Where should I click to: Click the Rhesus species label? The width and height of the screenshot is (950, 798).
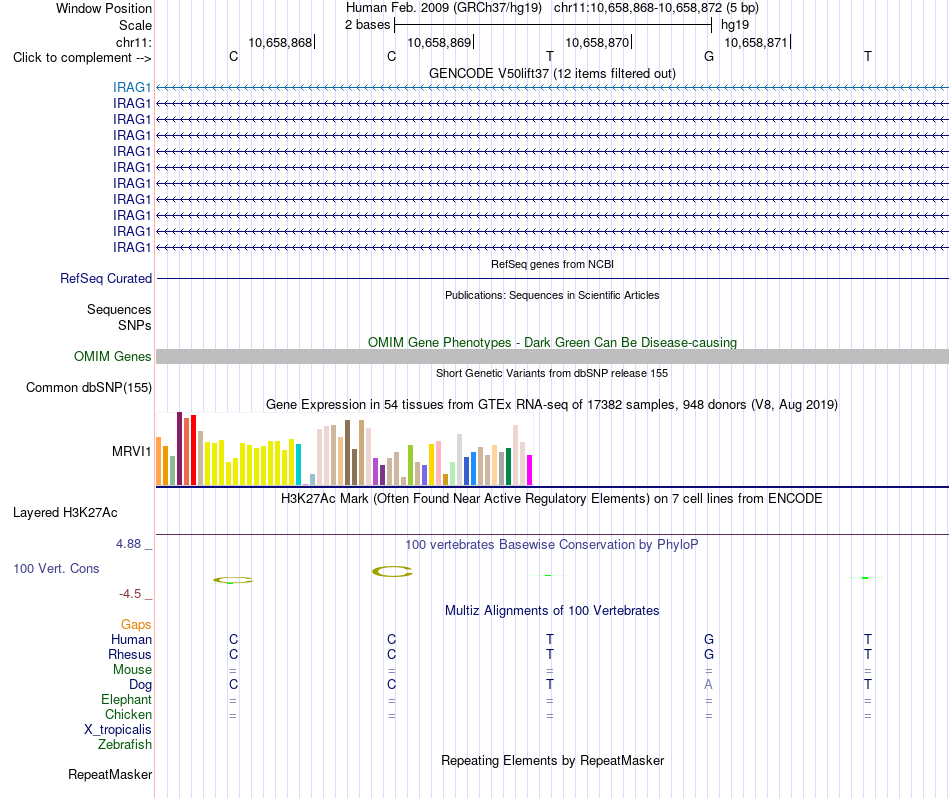tap(130, 654)
